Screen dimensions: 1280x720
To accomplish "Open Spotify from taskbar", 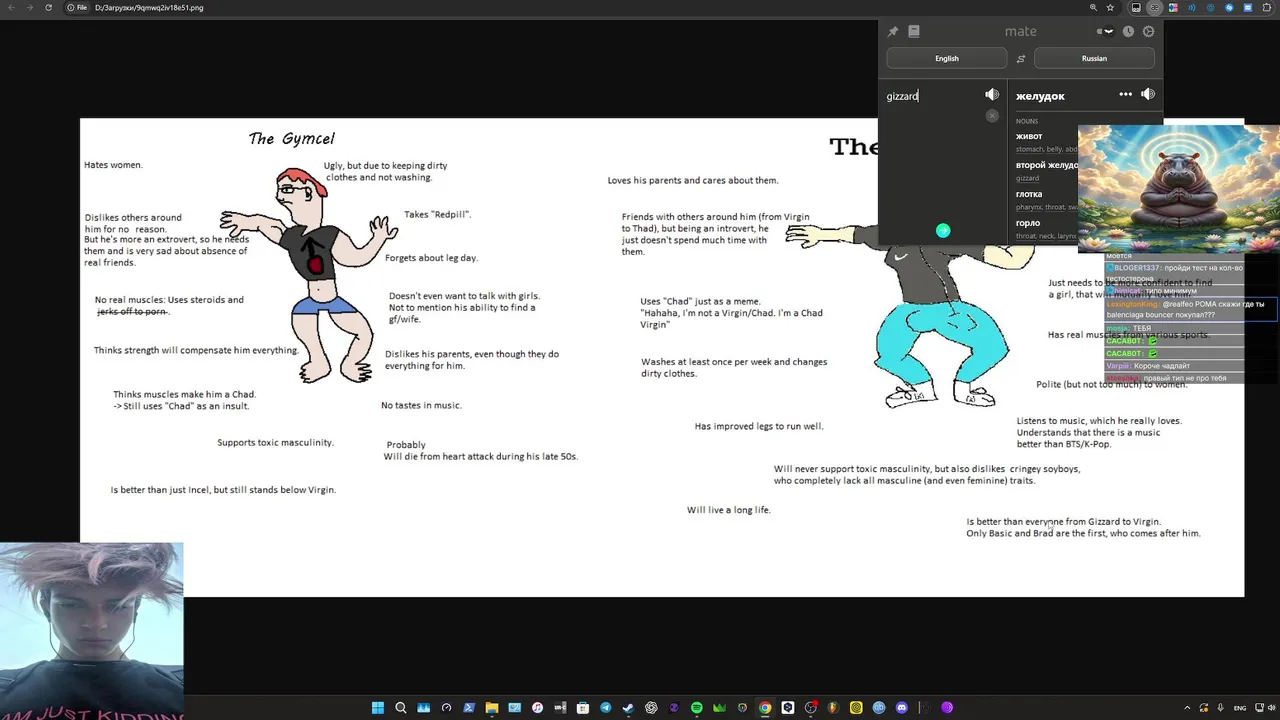I will 696,708.
